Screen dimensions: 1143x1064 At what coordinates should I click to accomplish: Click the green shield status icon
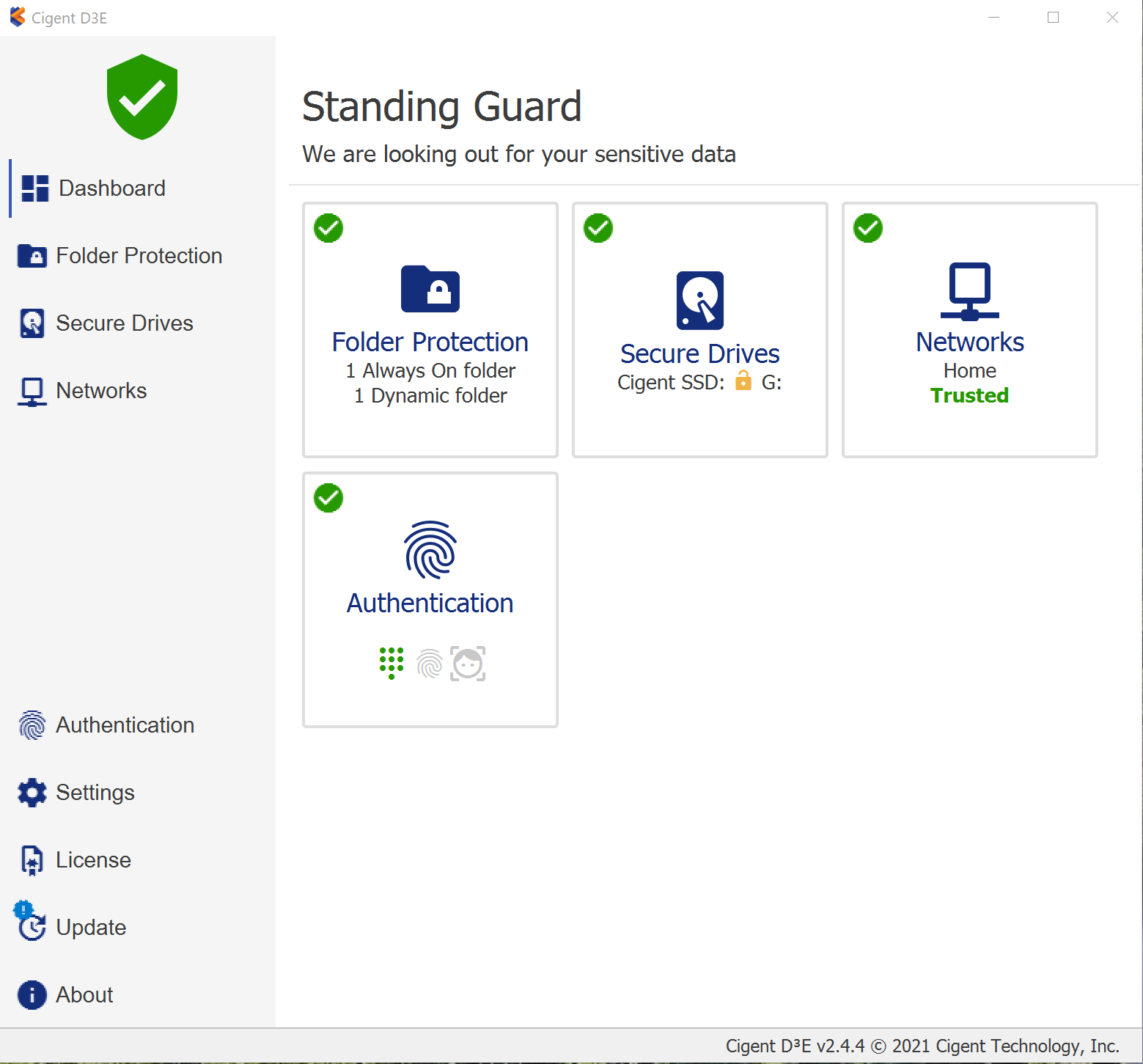(142, 97)
